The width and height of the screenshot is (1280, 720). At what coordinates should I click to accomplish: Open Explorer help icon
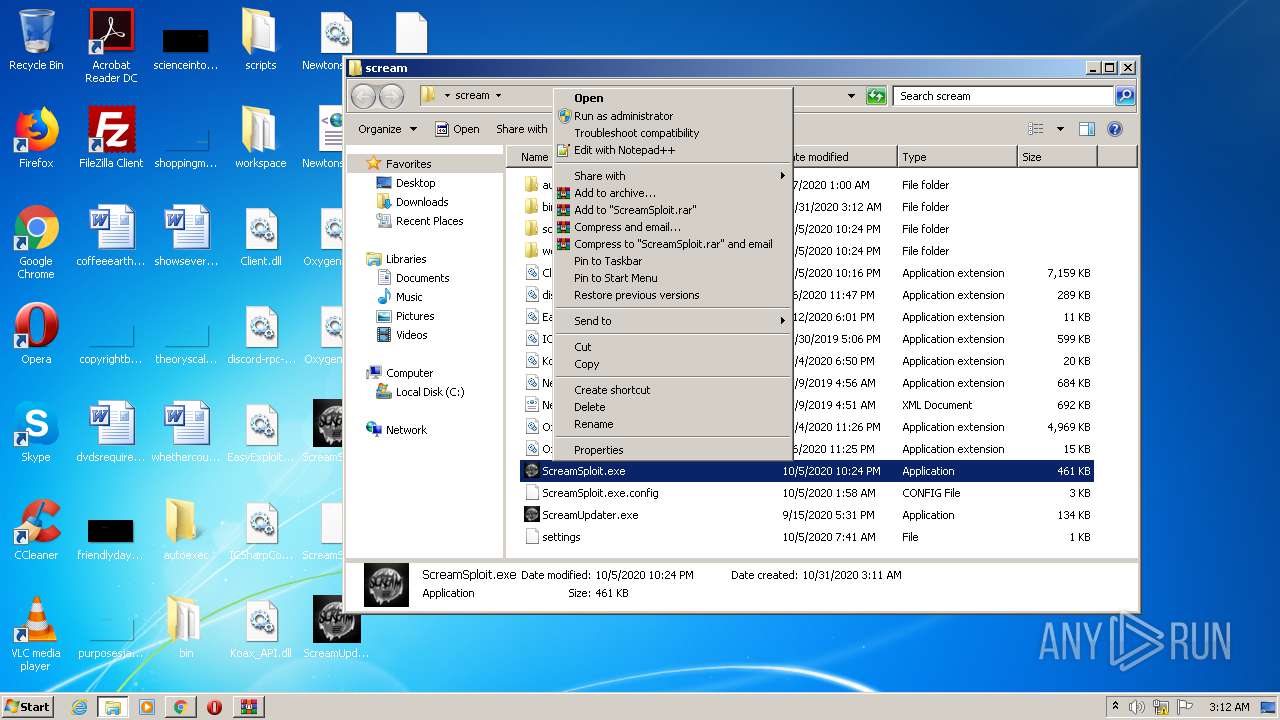pos(1115,129)
